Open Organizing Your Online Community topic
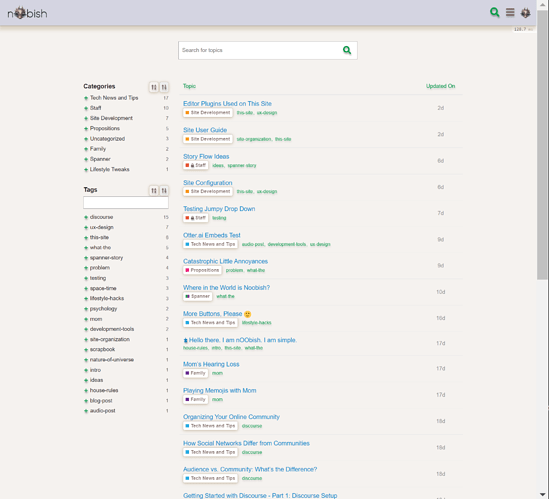The height and width of the screenshot is (499, 549). (x=231, y=416)
